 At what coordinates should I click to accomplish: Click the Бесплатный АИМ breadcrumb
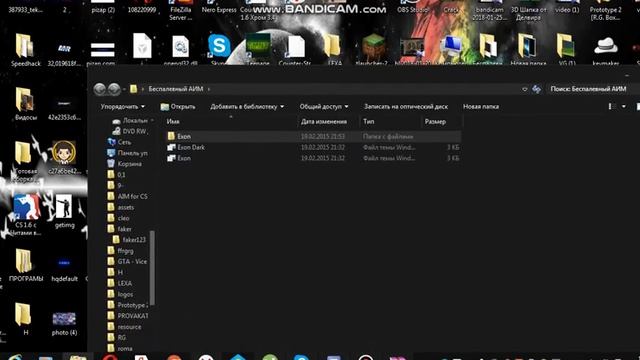coord(176,89)
